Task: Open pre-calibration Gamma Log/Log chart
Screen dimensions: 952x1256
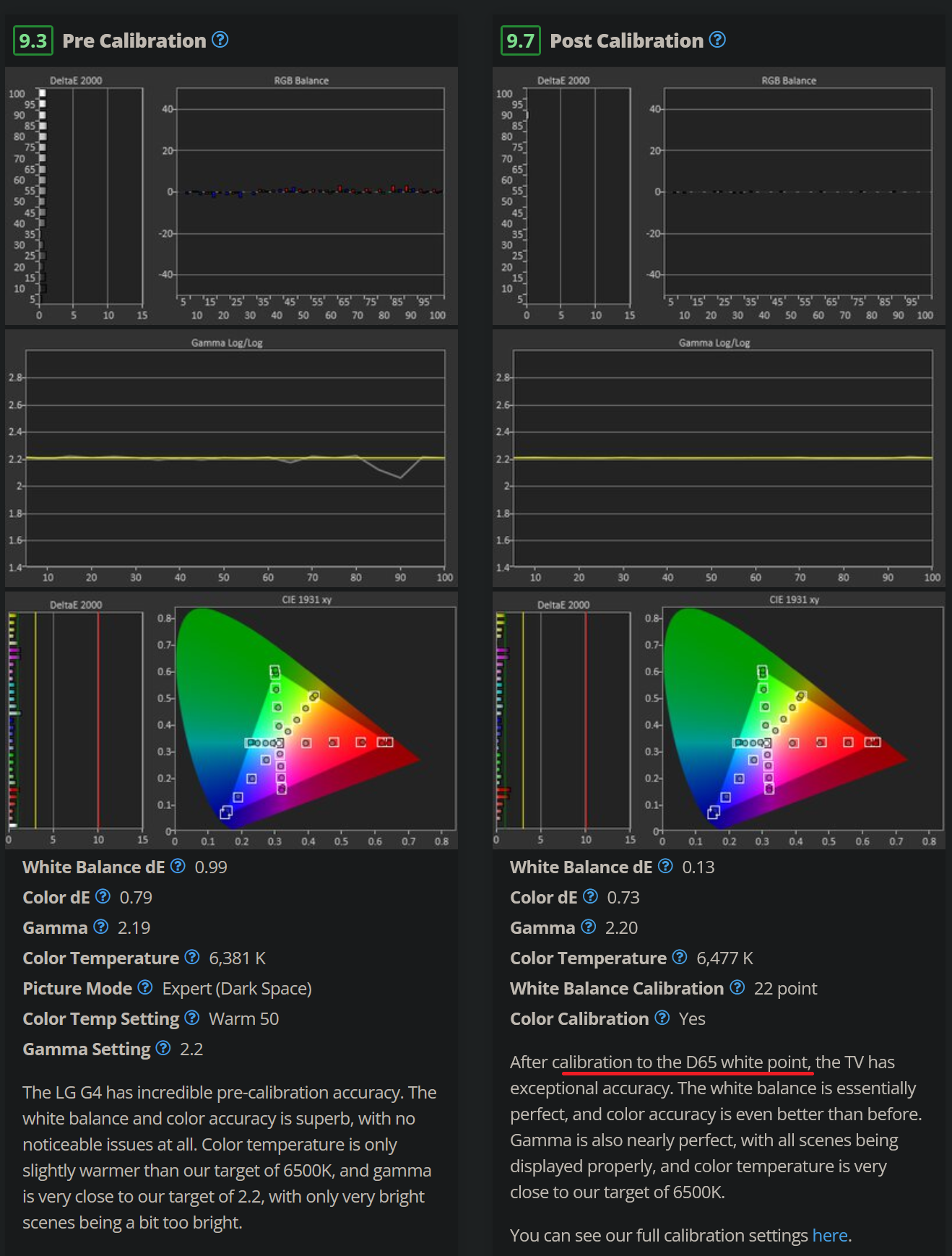Action: pos(231,458)
